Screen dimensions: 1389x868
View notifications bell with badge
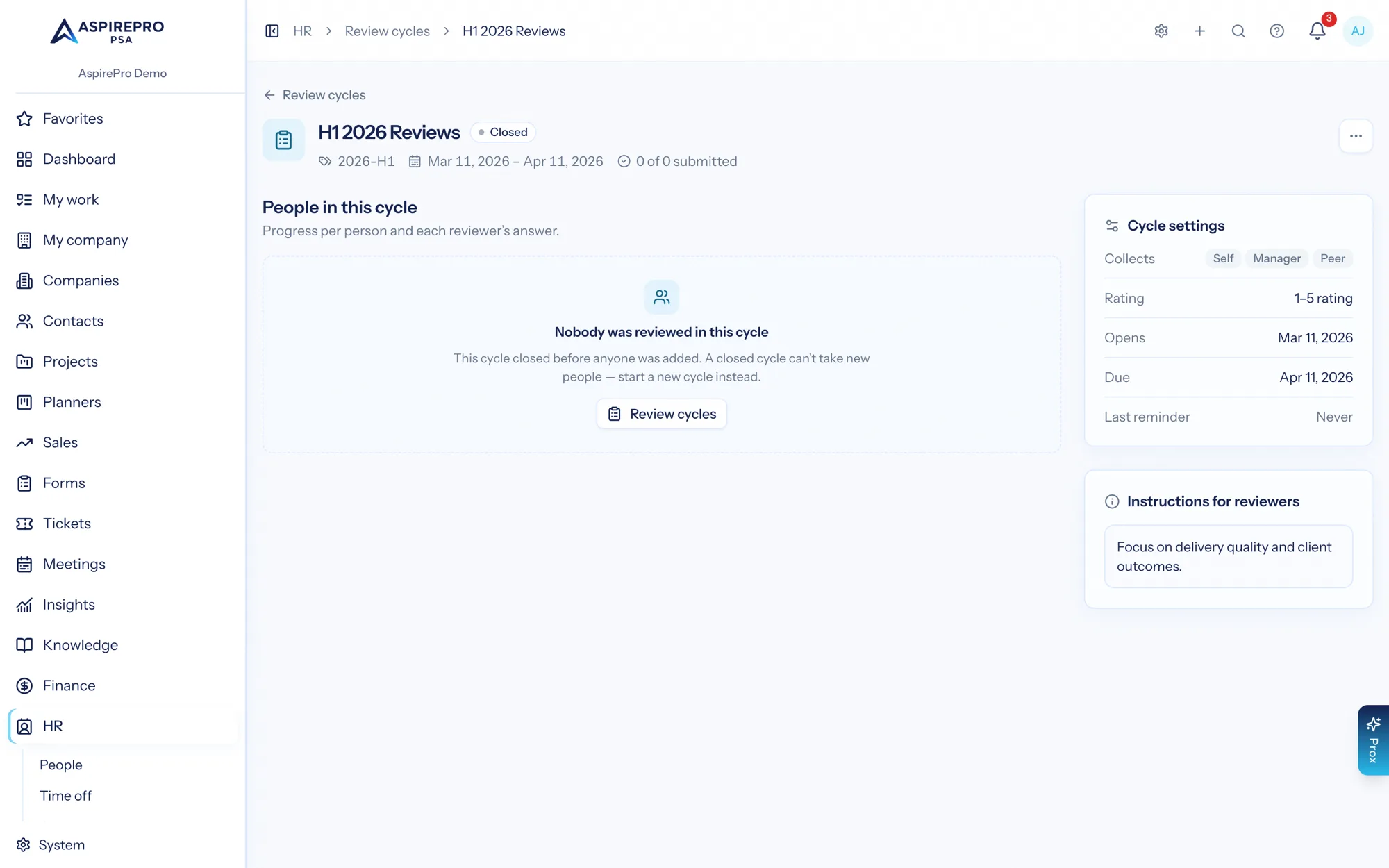[1317, 31]
